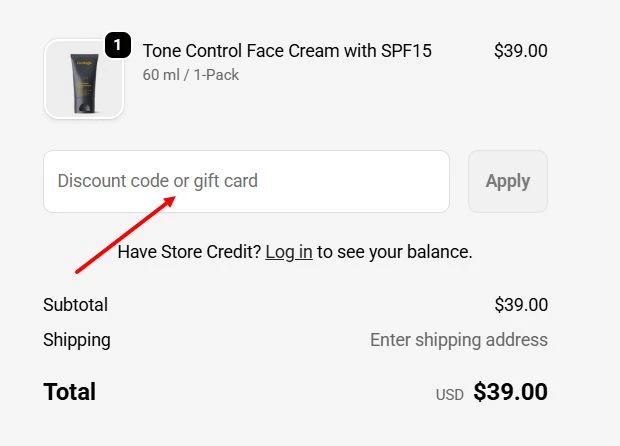Select the 60 ml / 1-Pack variant text
Image resolution: width=620 pixels, height=446 pixels.
(x=190, y=75)
